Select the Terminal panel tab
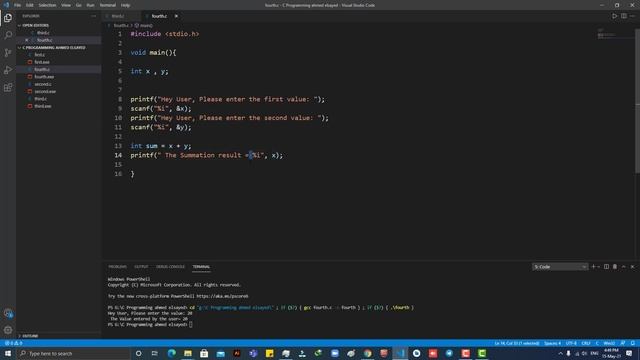The image size is (640, 360). click(201, 267)
